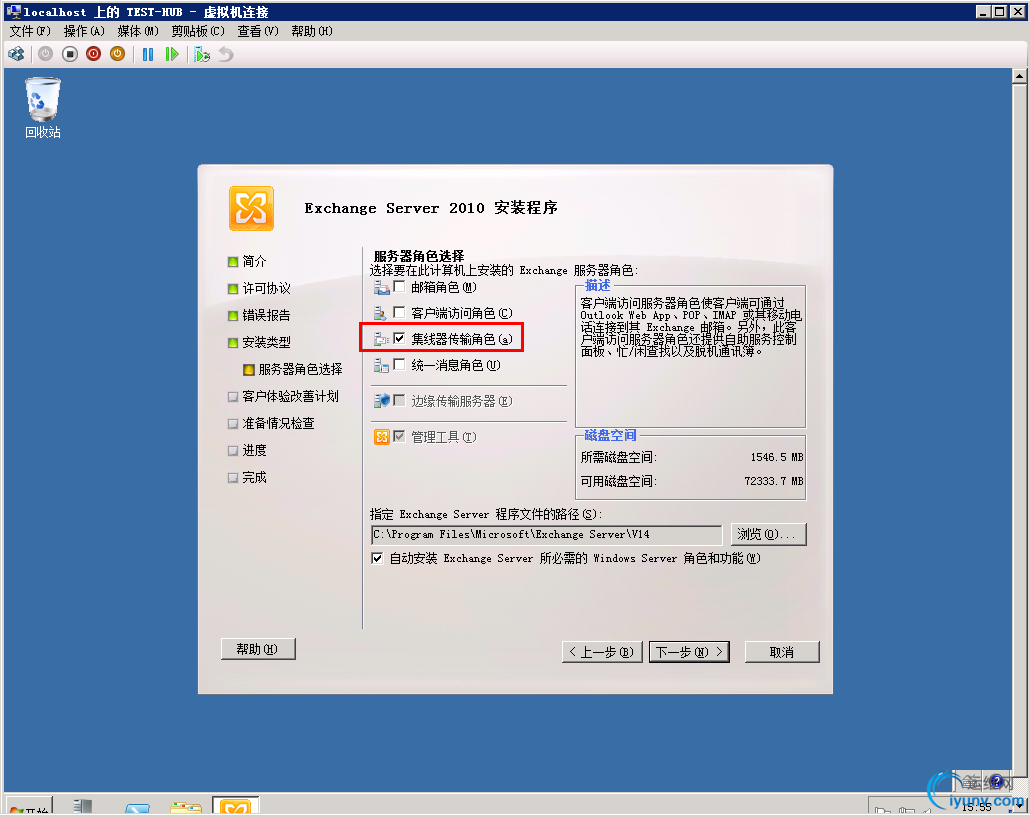Viewport: 1030px width, 817px height.
Task: Click the red Shut Down icon
Action: click(x=93, y=55)
